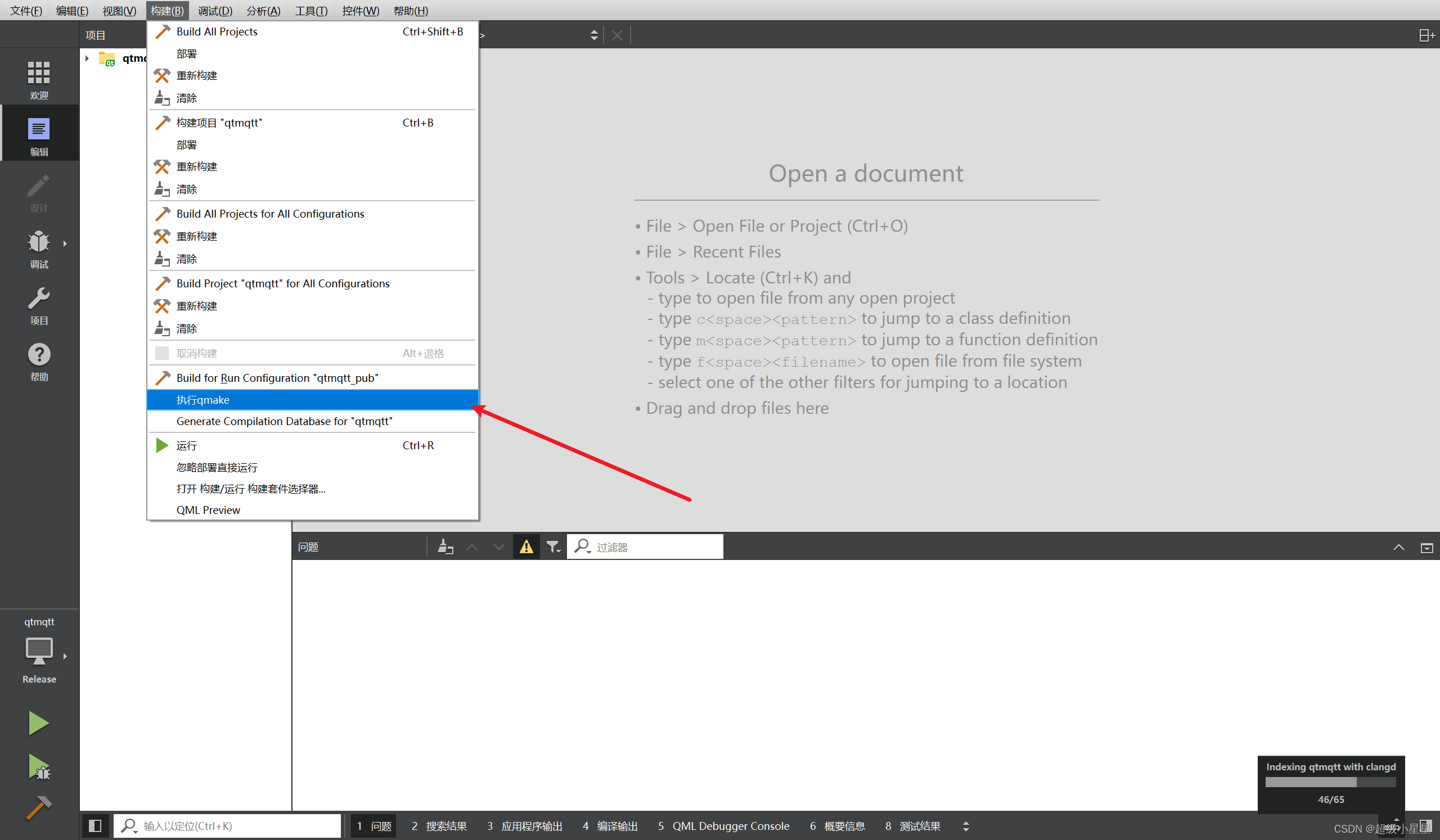Viewport: 1440px width, 840px height.
Task: Click the green Run button in sidebar
Action: coord(39,724)
